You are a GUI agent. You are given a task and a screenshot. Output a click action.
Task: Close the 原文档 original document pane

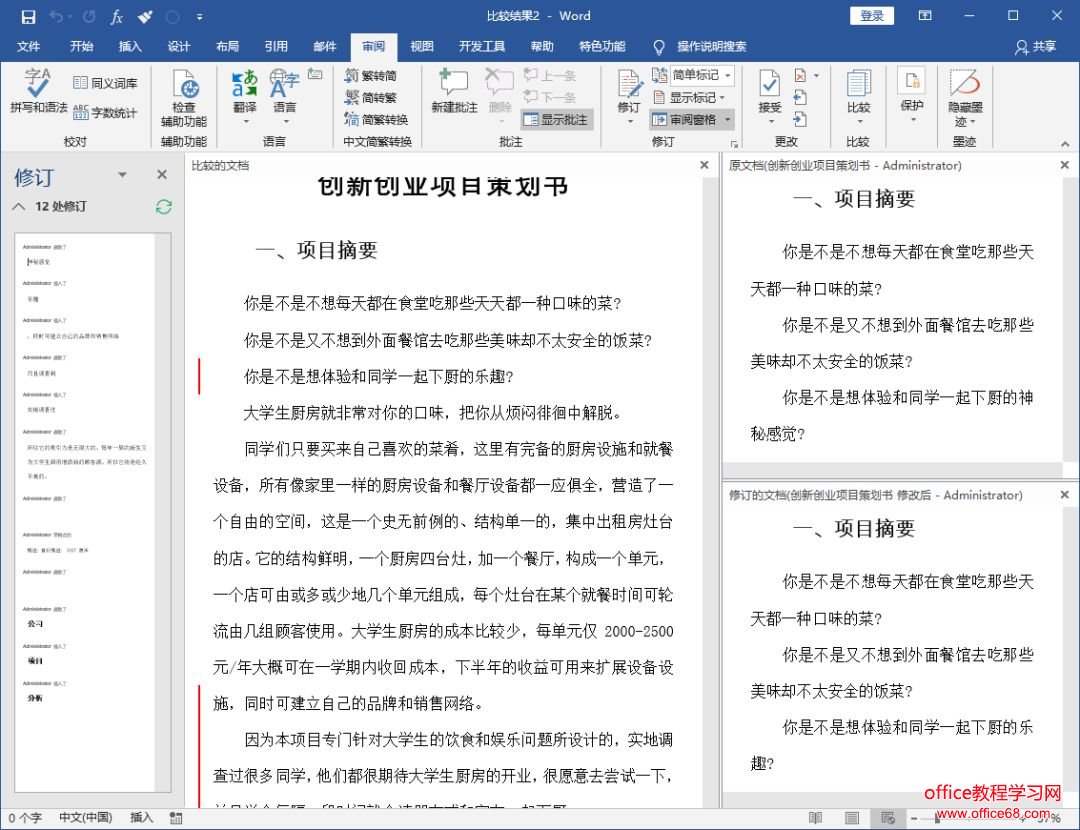pos(1064,165)
